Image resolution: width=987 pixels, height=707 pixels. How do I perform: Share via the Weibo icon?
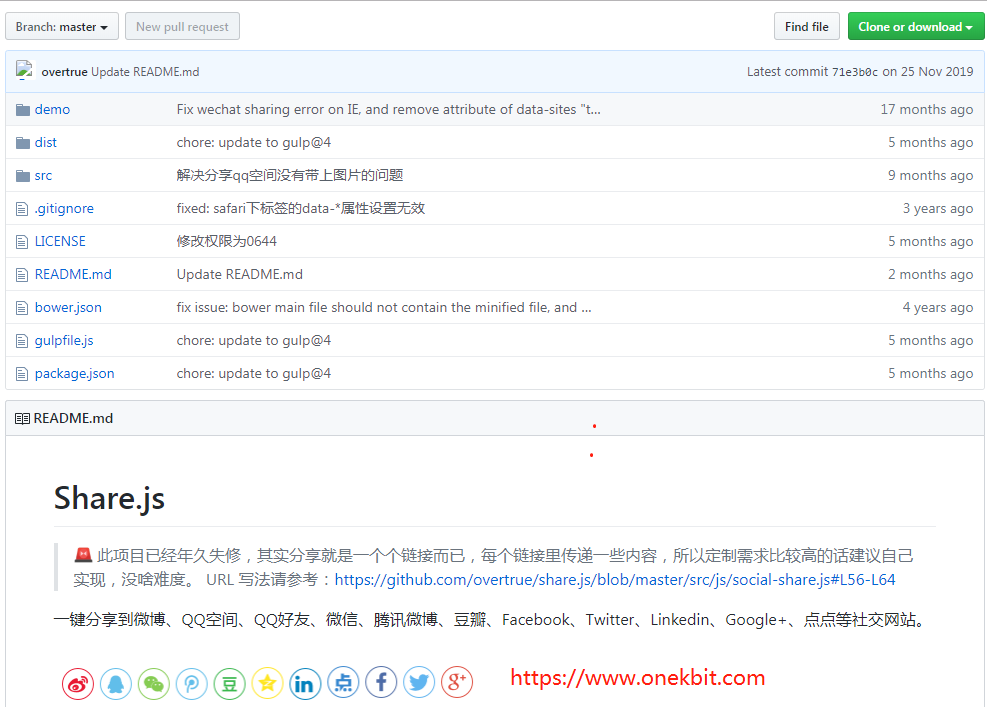pyautogui.click(x=77, y=683)
